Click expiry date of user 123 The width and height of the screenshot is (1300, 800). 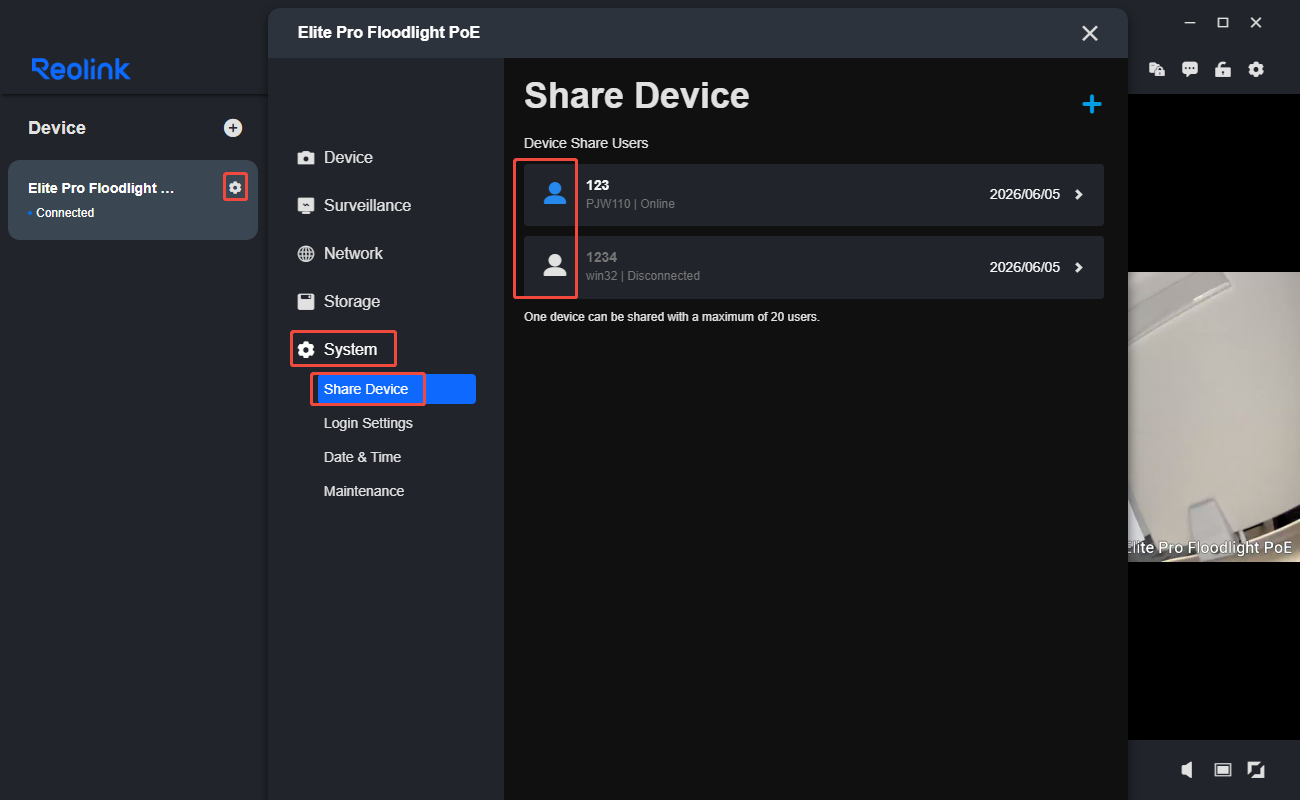1024,195
